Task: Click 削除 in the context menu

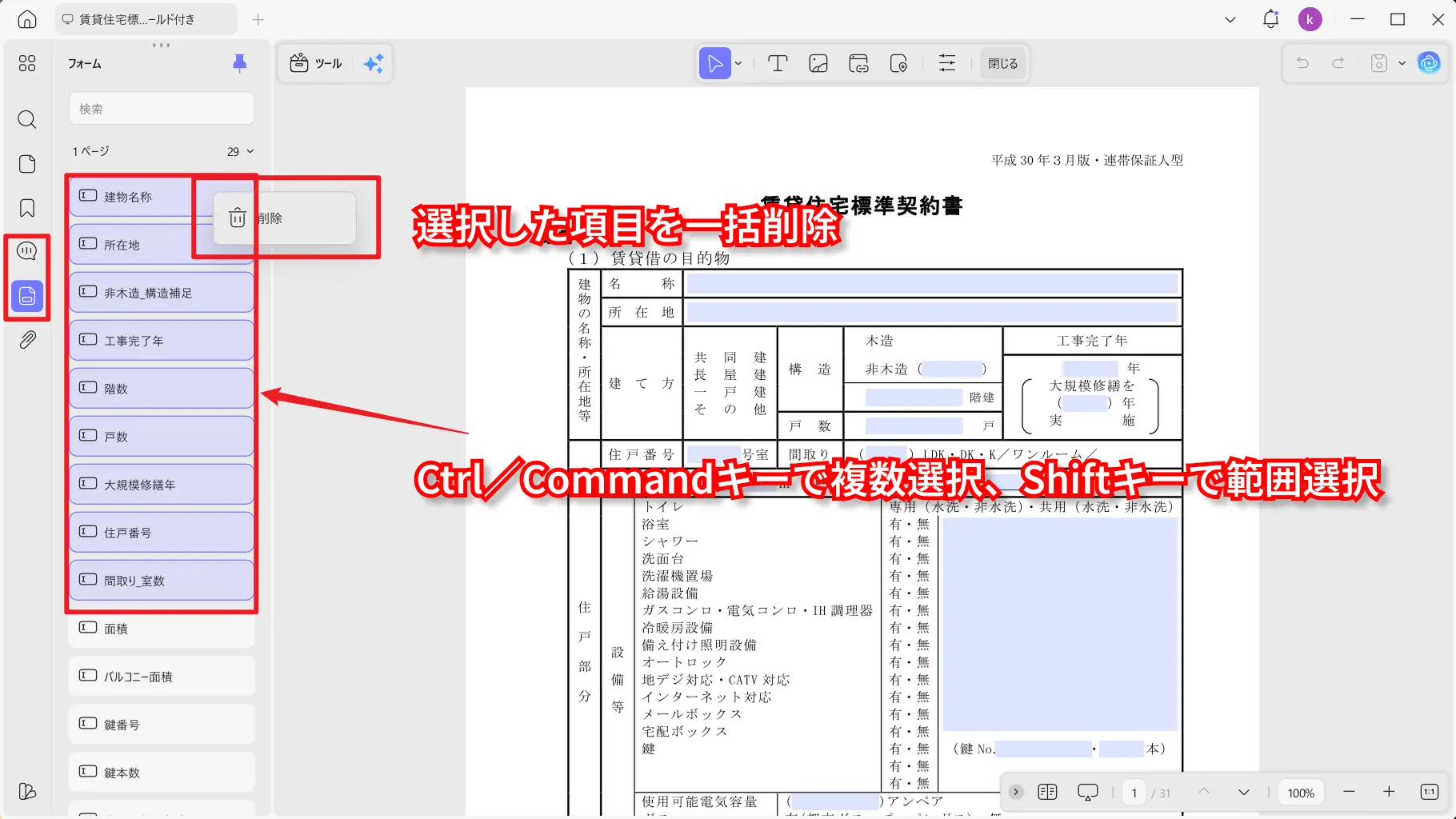Action: coord(285,218)
